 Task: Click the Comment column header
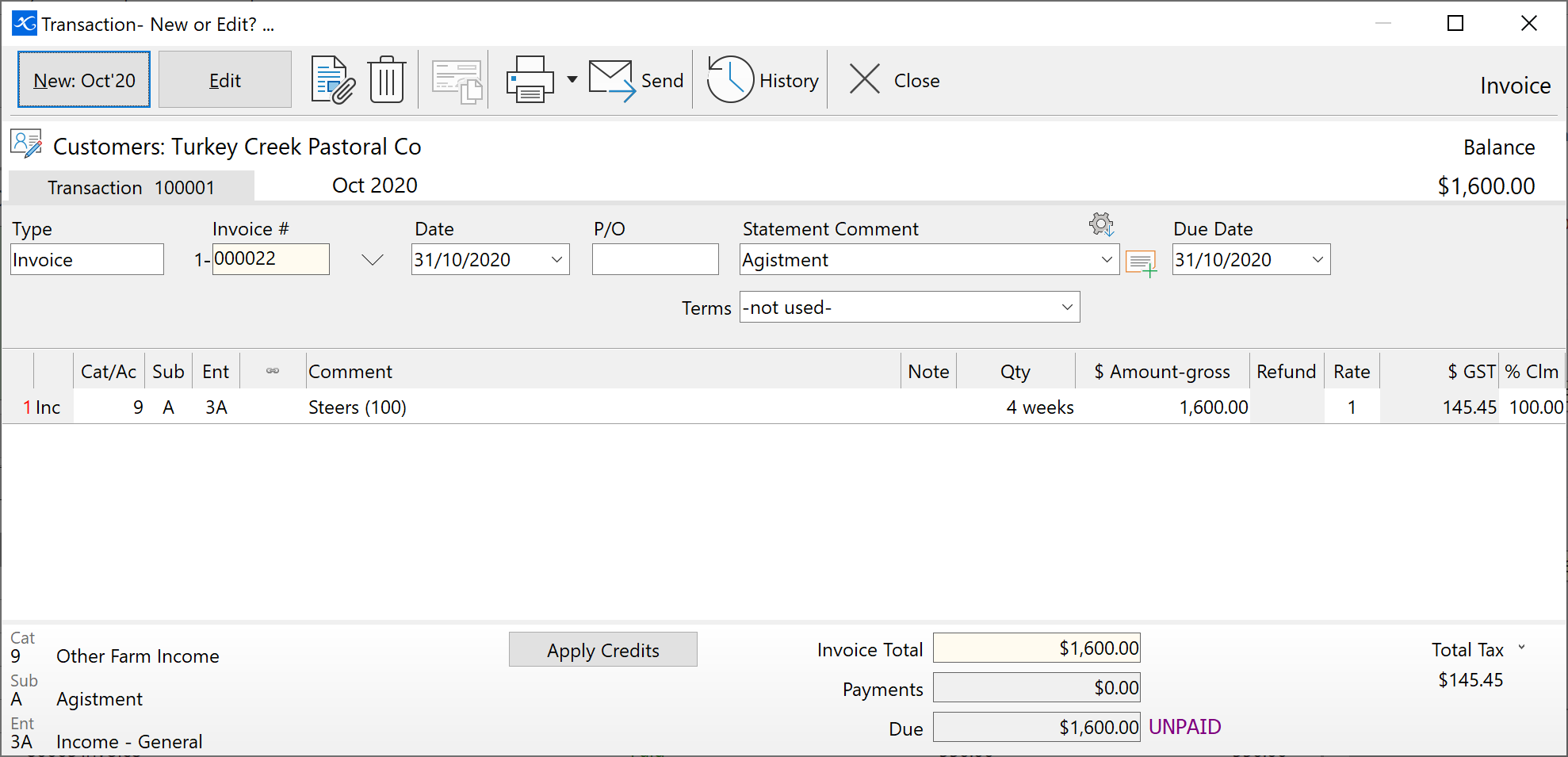tap(603, 371)
